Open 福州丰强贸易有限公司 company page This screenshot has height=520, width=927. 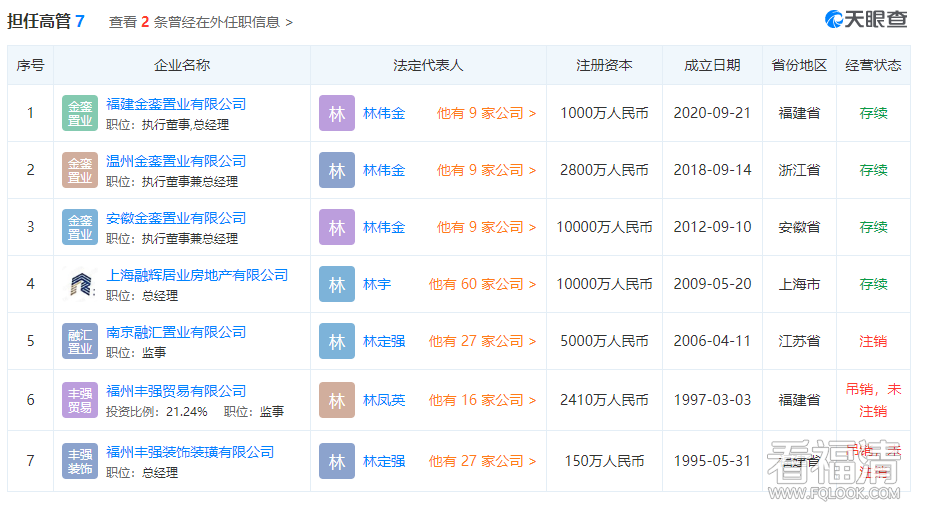[176, 391]
